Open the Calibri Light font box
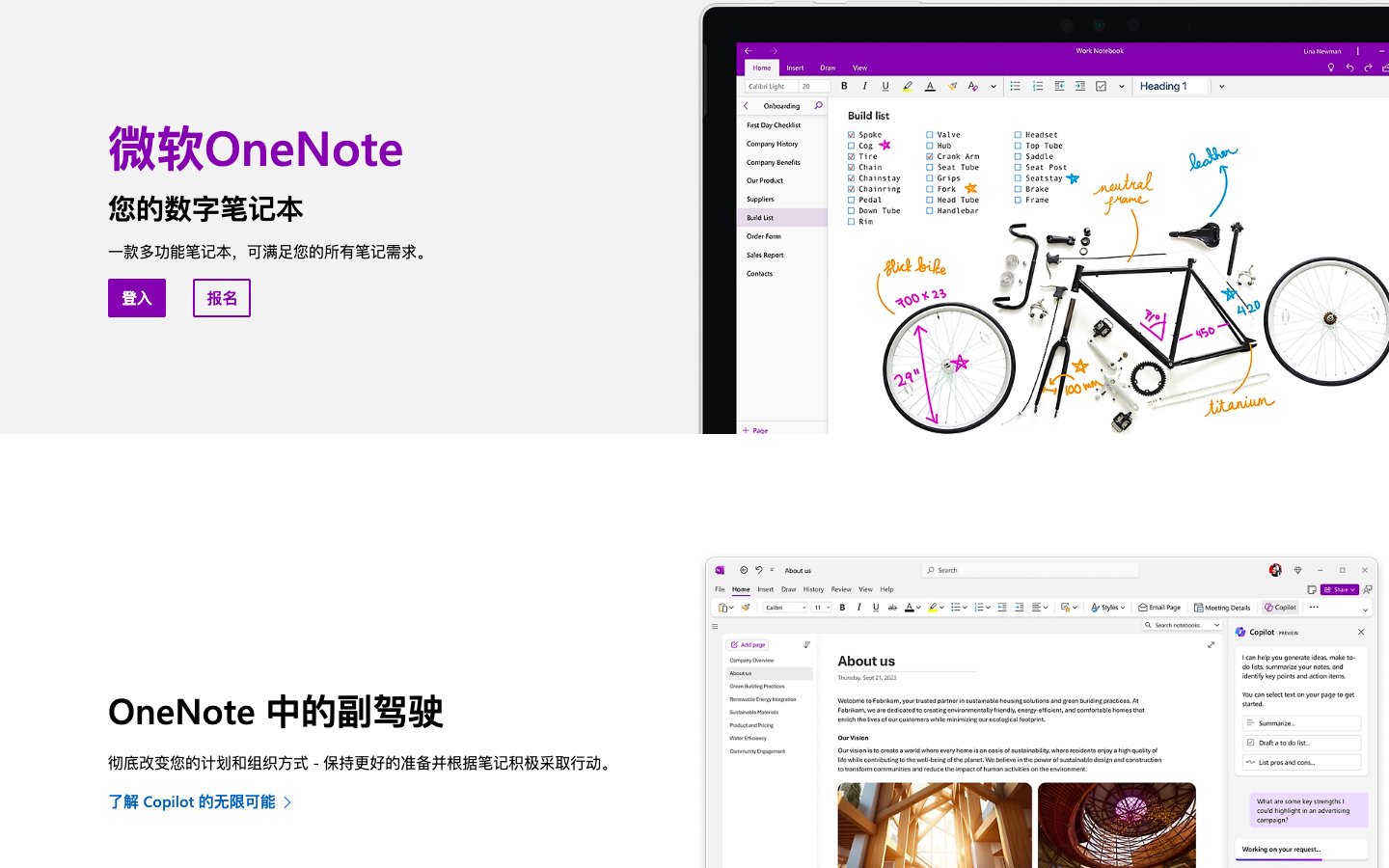1389x868 pixels. (772, 86)
